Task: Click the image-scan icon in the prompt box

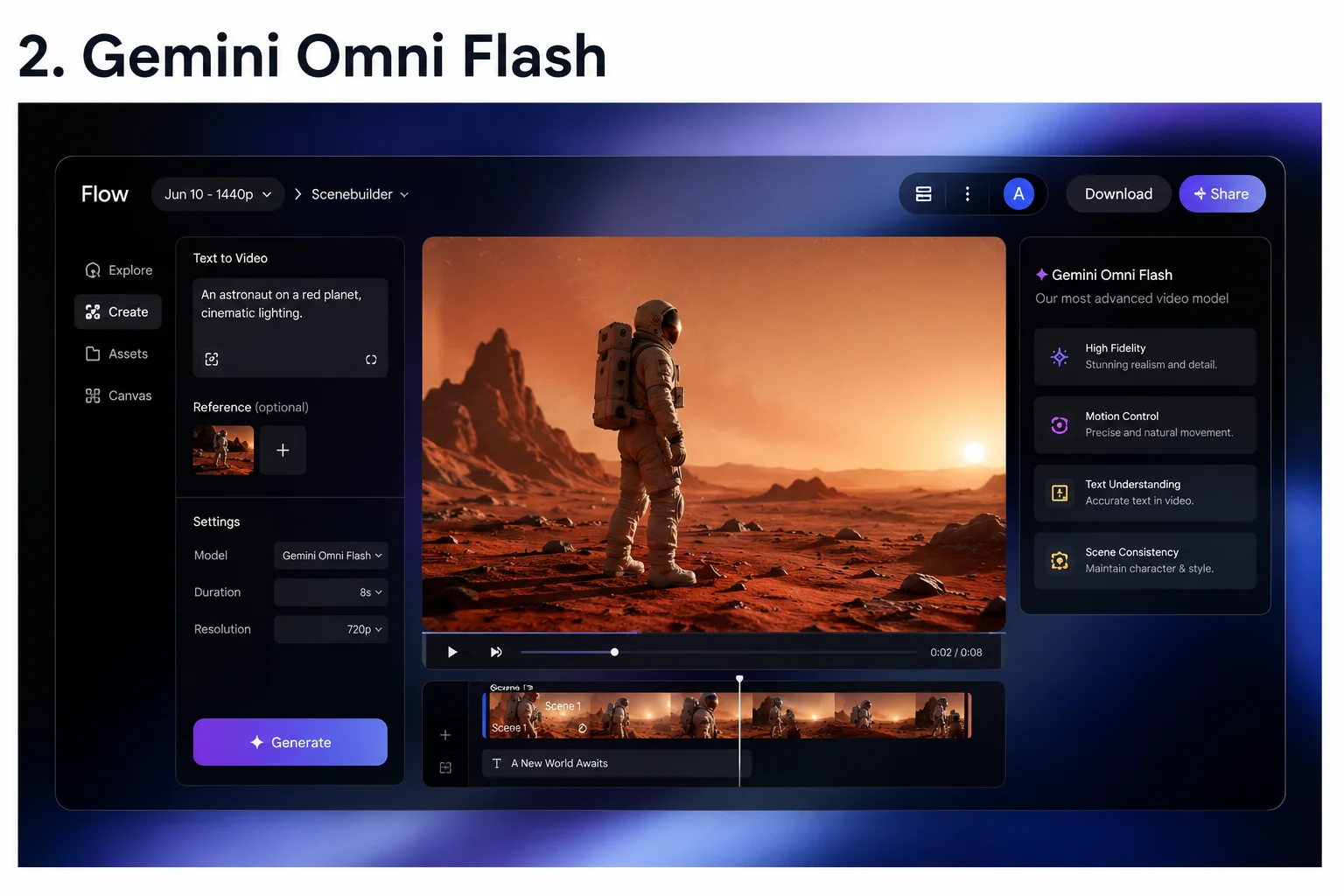Action: click(x=212, y=359)
